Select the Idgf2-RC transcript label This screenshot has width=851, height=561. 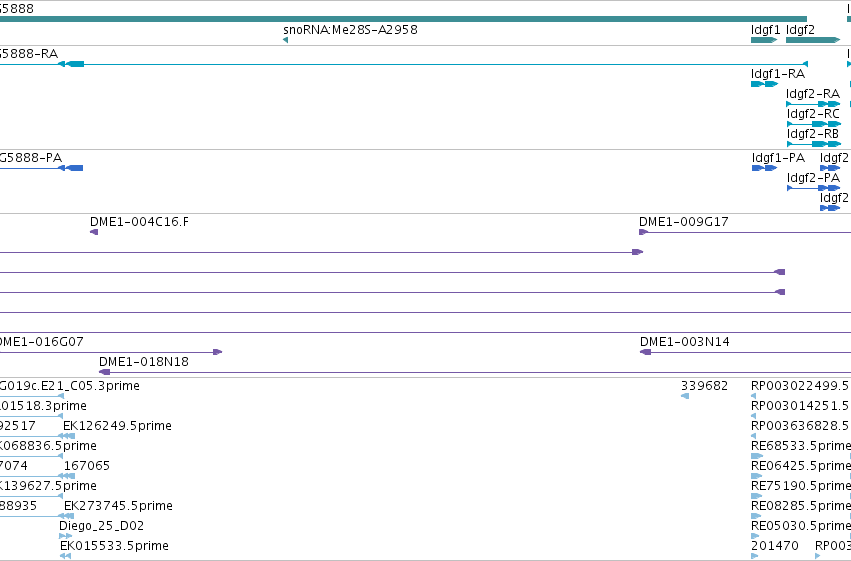[813, 114]
